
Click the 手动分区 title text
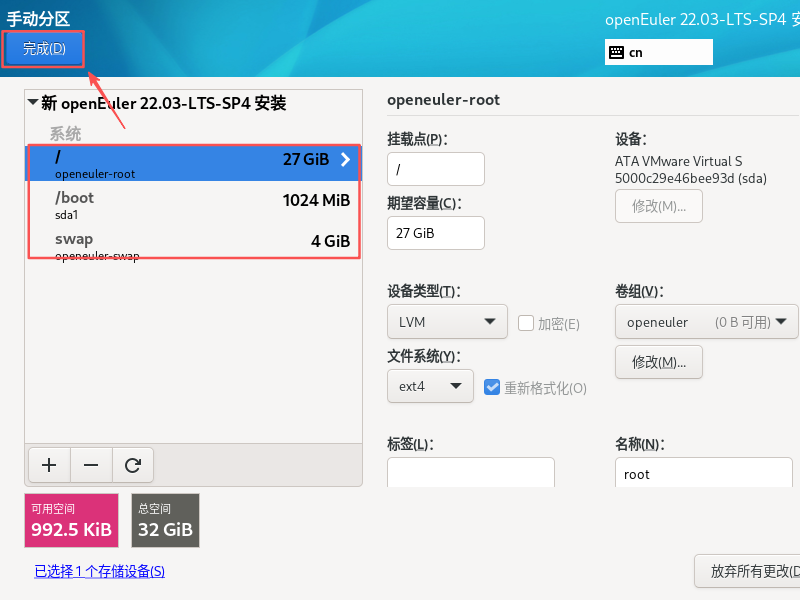click(x=38, y=19)
